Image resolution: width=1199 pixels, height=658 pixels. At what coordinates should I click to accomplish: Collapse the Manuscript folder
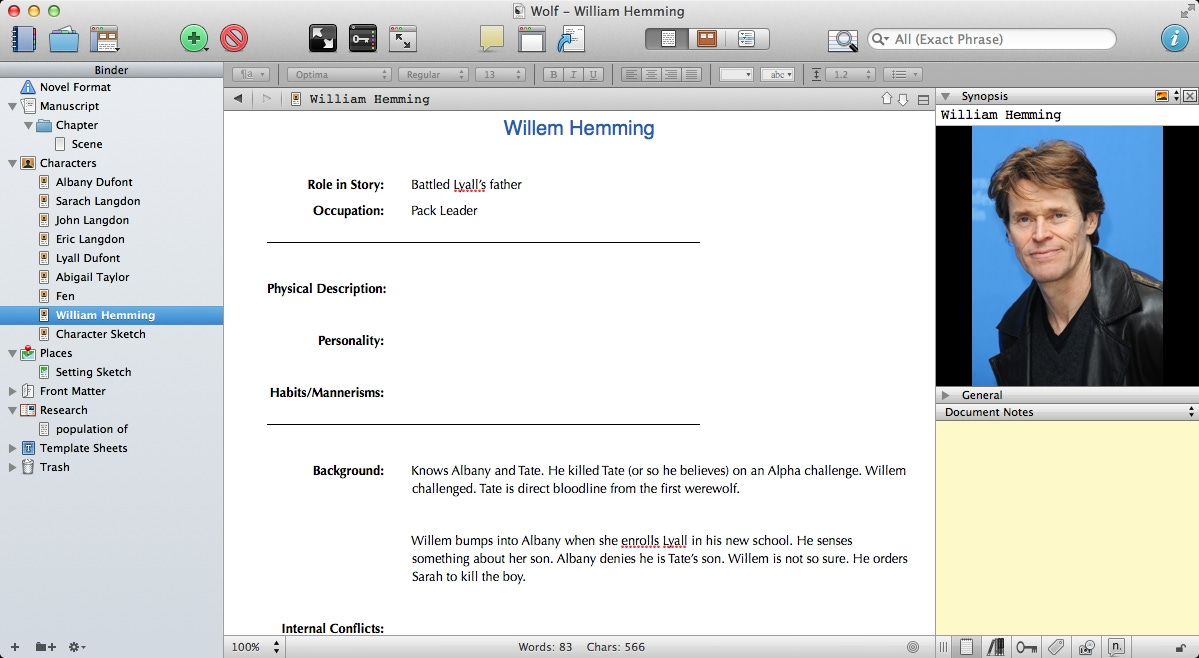pos(12,106)
